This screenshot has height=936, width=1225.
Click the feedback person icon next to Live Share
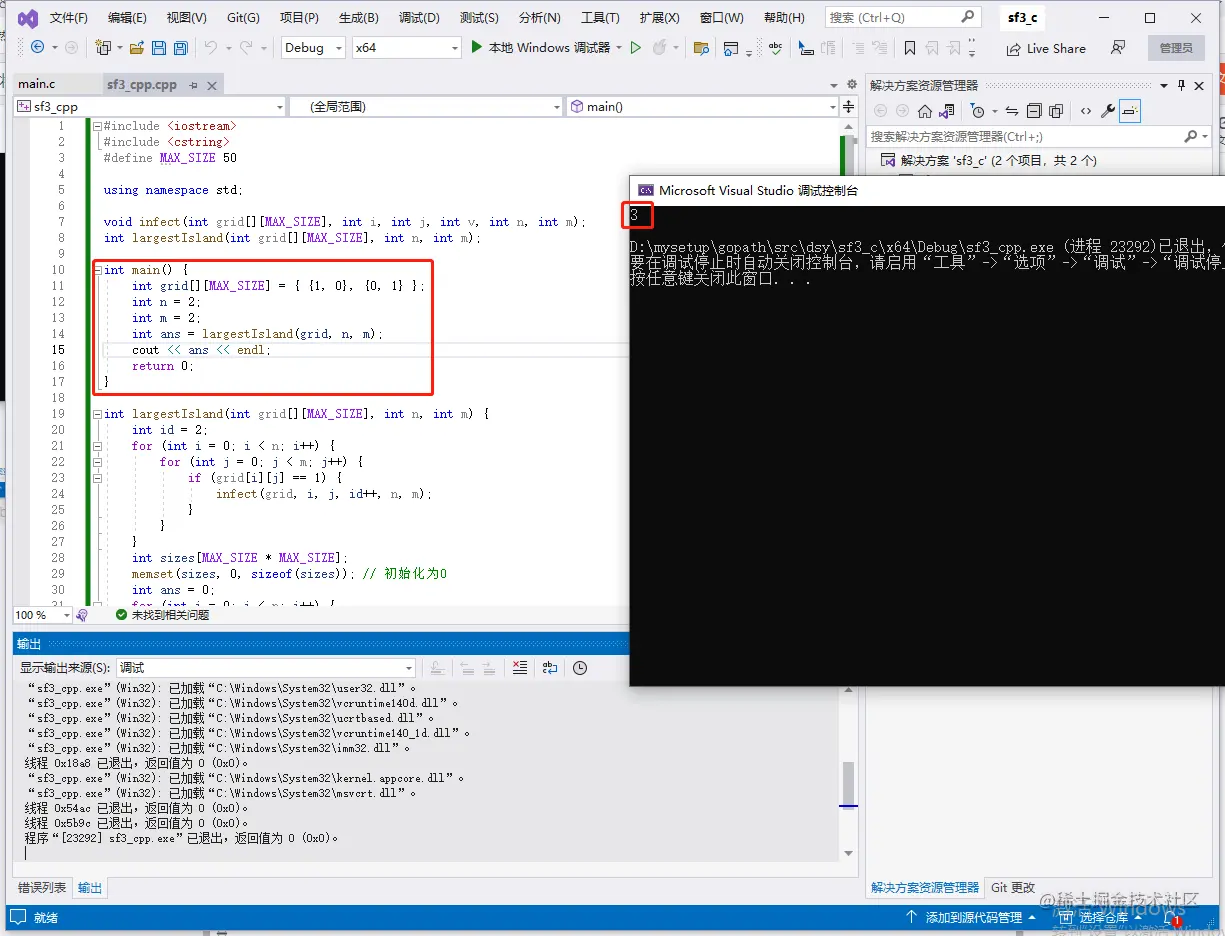point(1118,47)
